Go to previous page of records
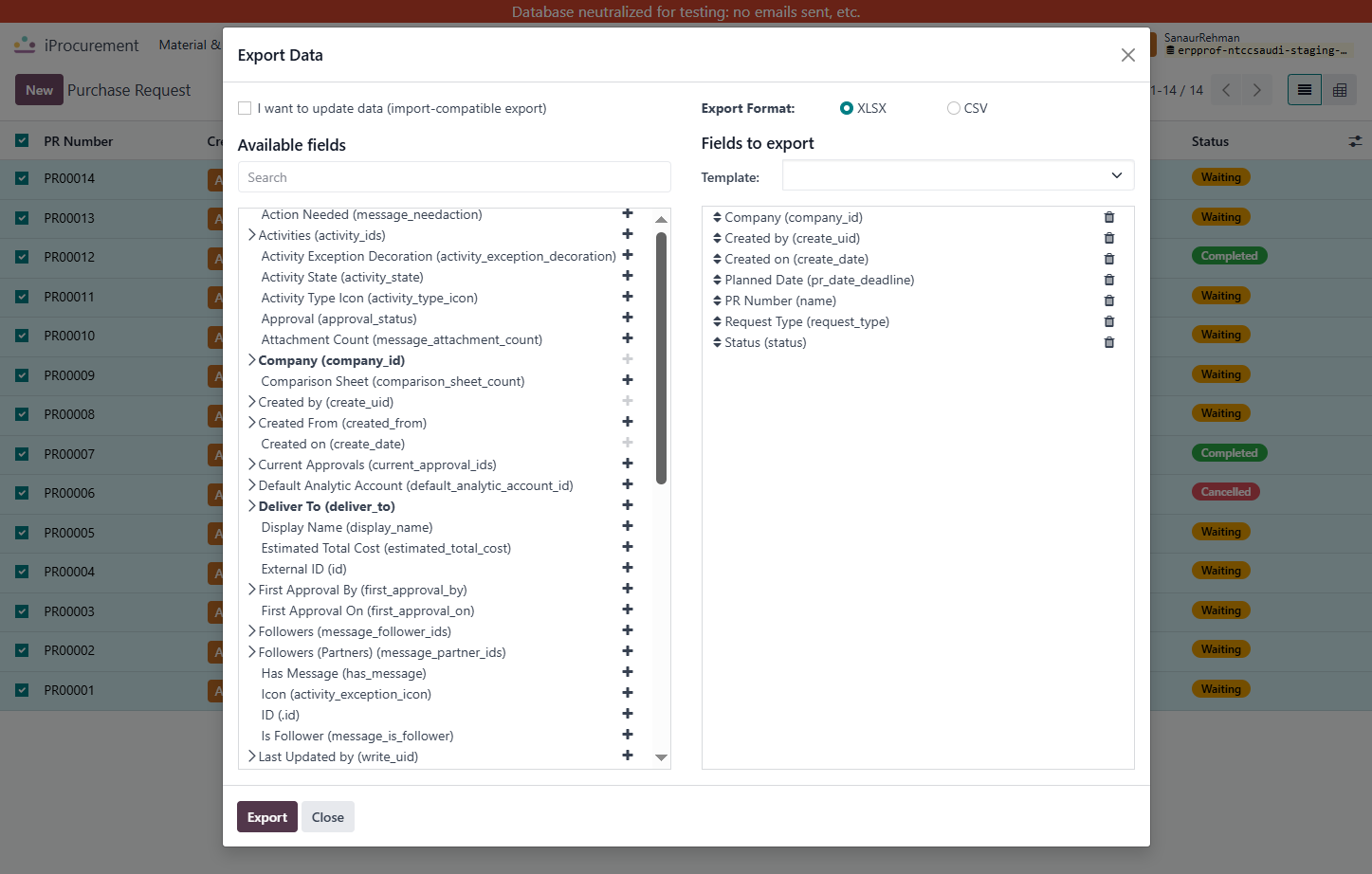Image resolution: width=1372 pixels, height=874 pixels. pos(1226,90)
